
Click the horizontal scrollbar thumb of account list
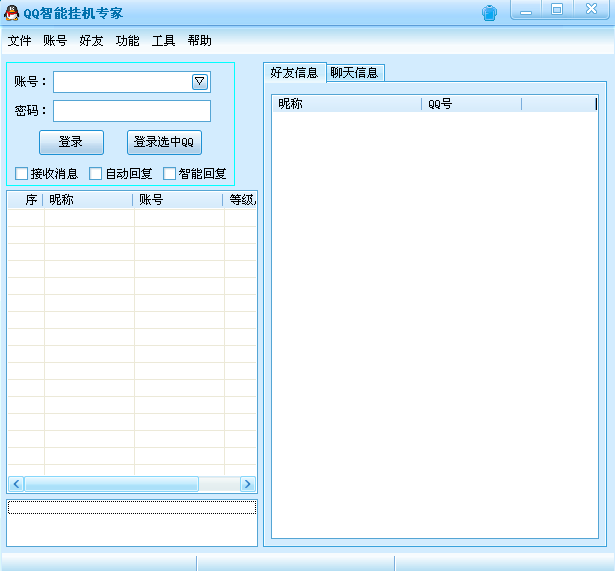pos(111,484)
